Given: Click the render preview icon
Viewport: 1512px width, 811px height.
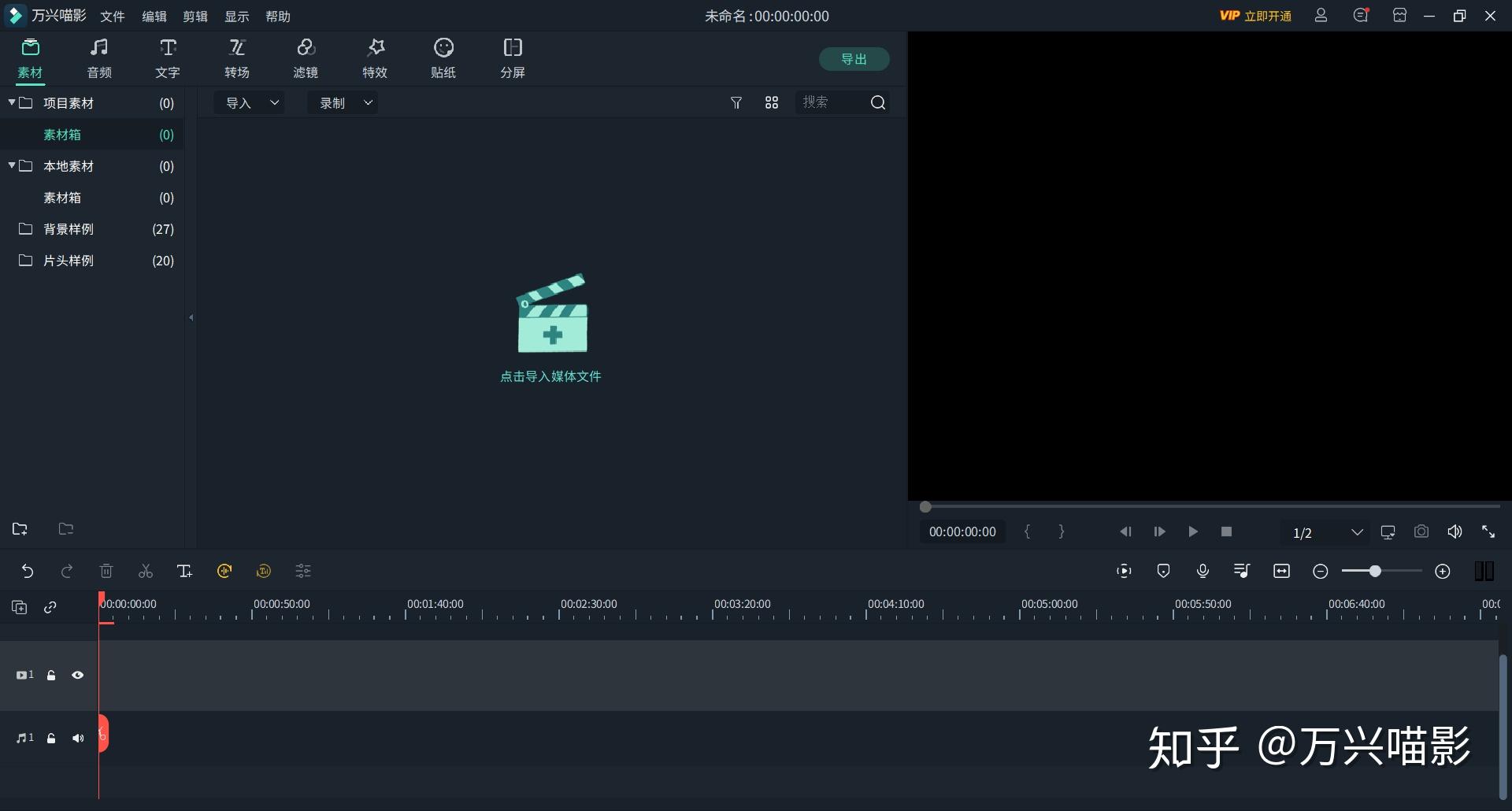Looking at the screenshot, I should point(1125,571).
